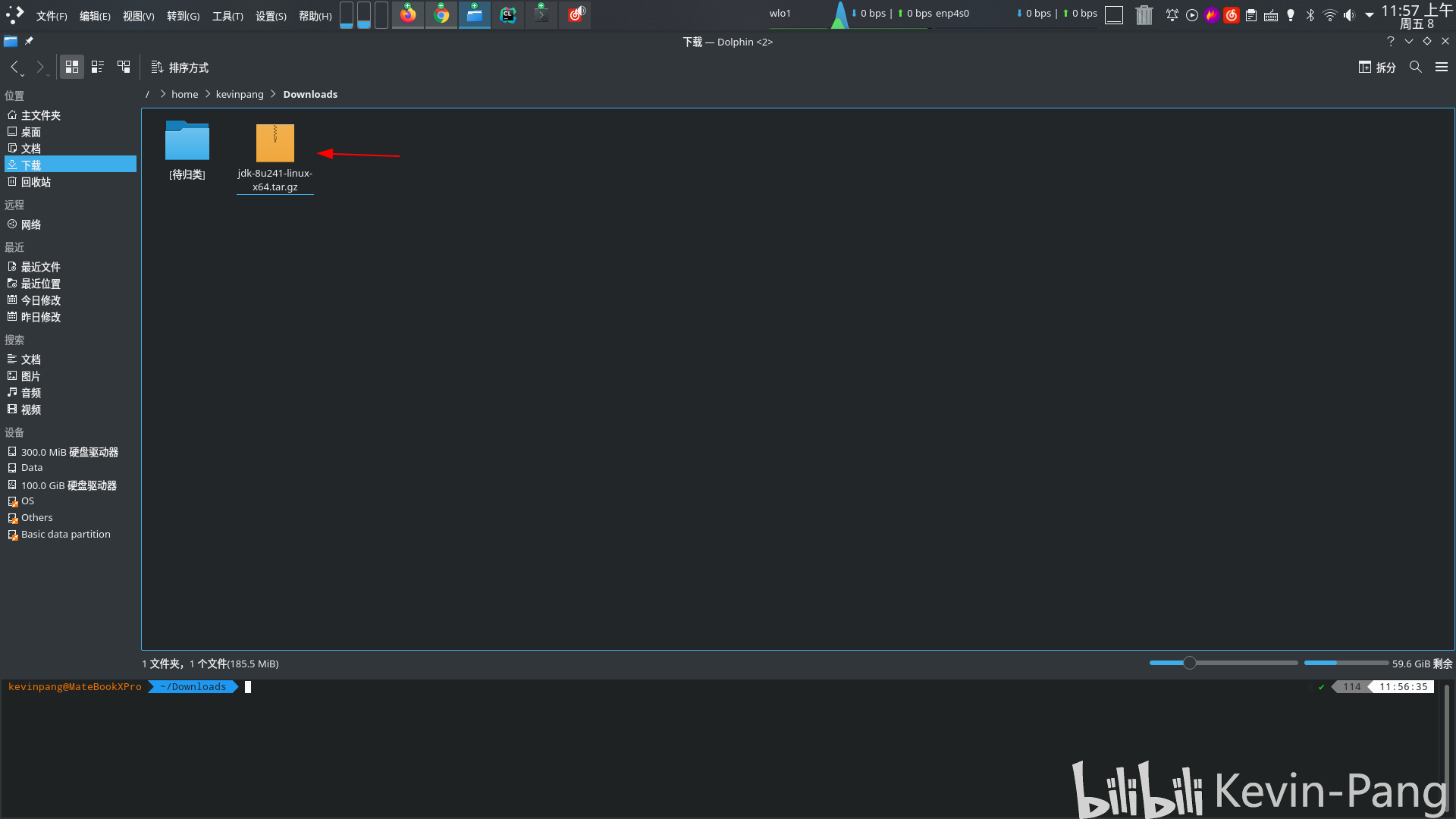Open NetEase Music from the system tray
Screen dimensions: 1456x819
click(x=1231, y=14)
